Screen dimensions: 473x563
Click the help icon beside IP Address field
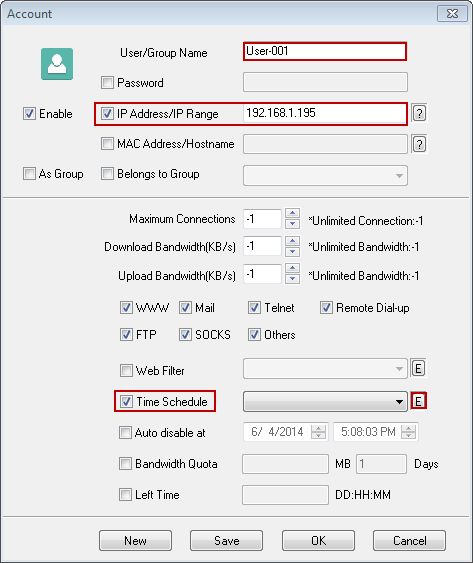tap(419, 113)
